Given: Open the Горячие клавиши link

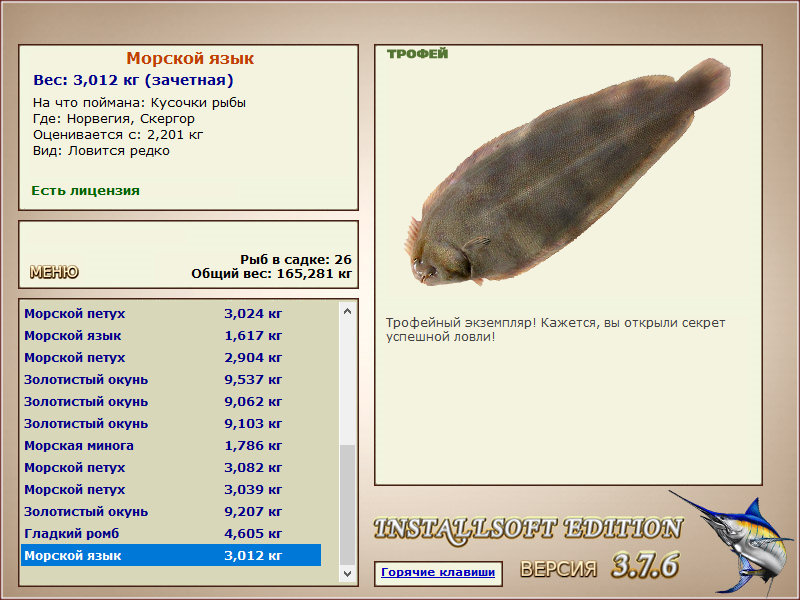Looking at the screenshot, I should click(438, 572).
